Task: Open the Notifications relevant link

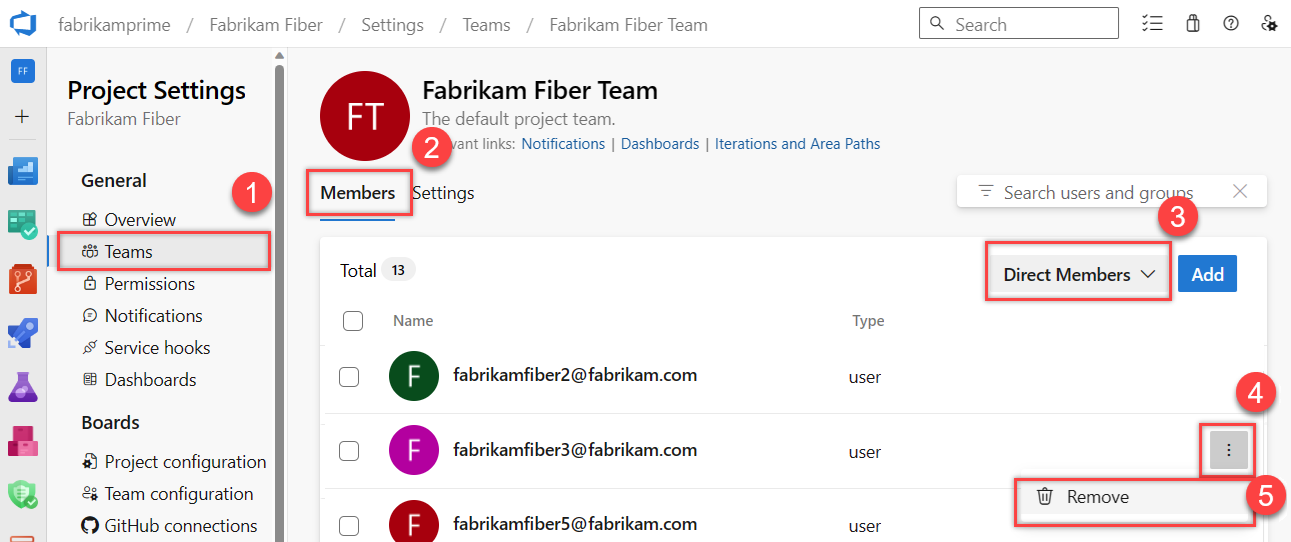Action: [563, 144]
